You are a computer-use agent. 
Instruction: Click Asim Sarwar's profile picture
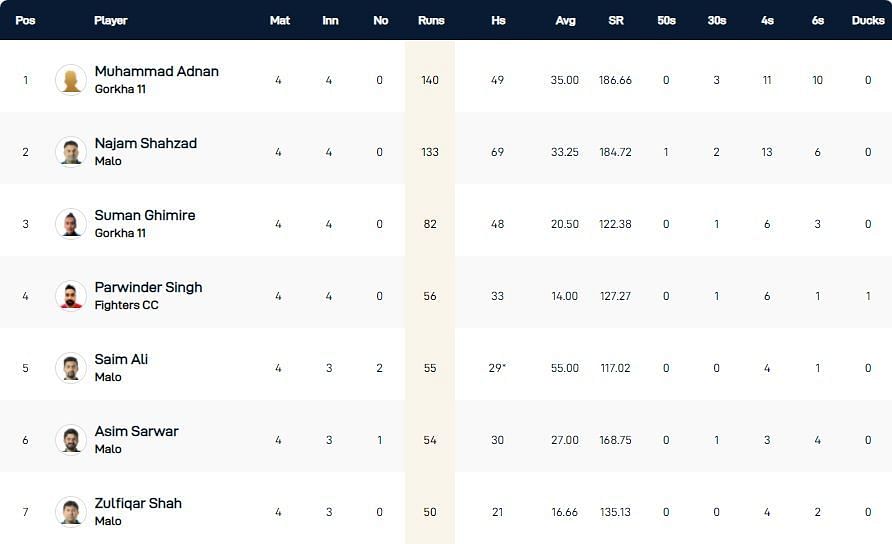pos(71,440)
